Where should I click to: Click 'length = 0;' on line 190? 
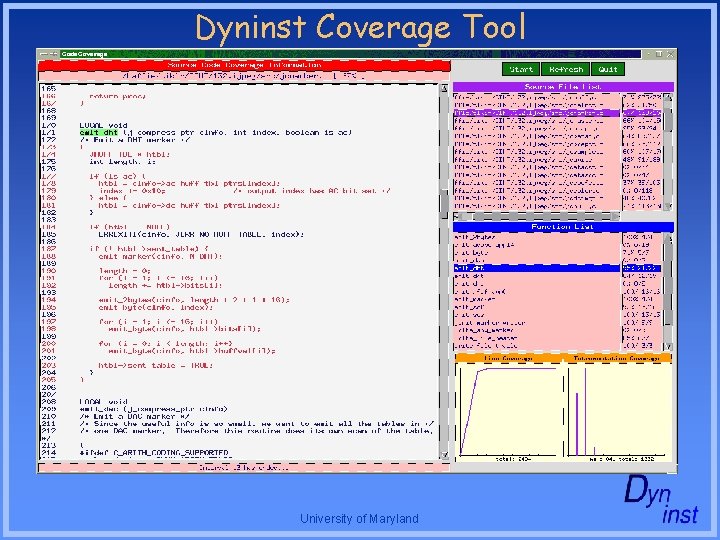[x=124, y=271]
